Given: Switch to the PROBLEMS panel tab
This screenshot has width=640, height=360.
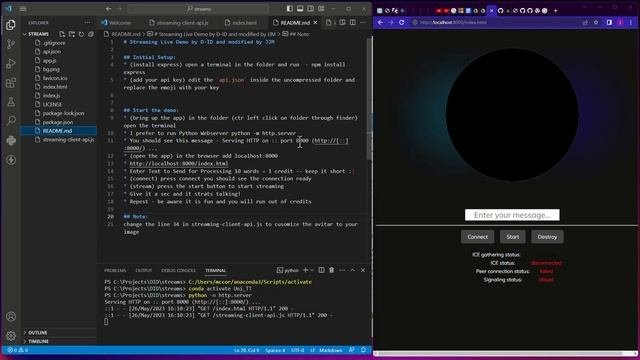Looking at the screenshot, I should 115,270.
